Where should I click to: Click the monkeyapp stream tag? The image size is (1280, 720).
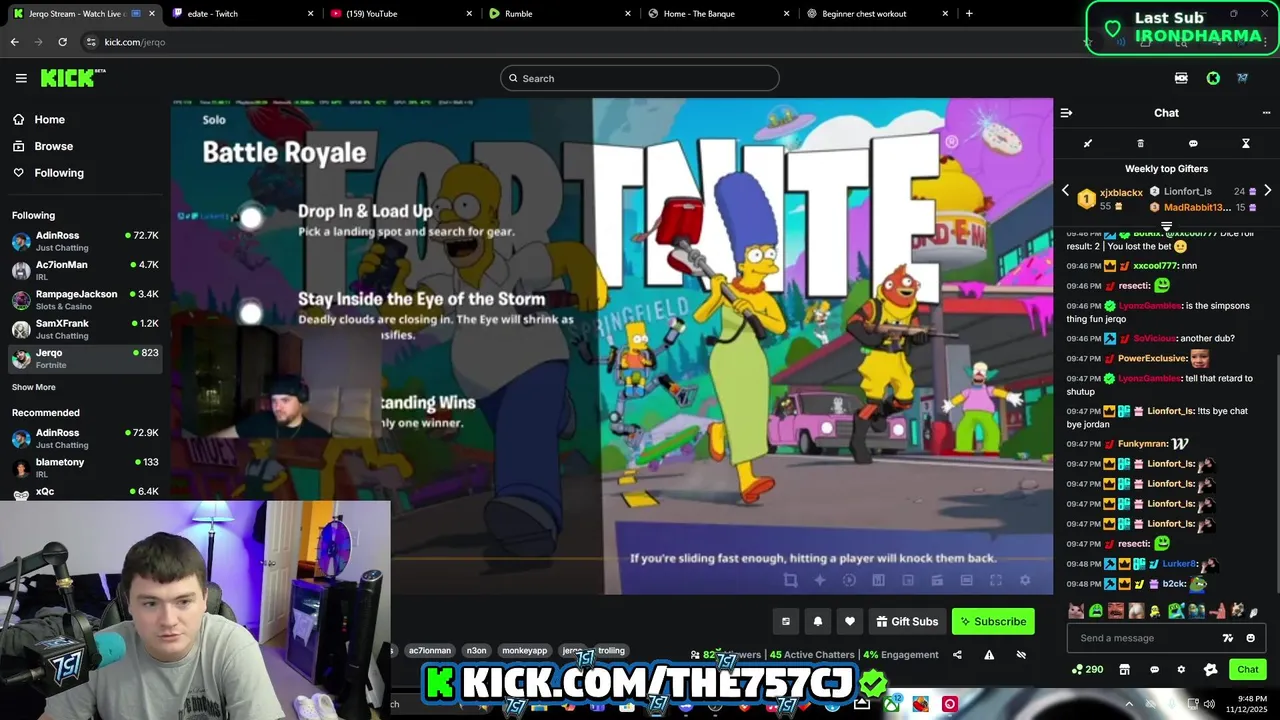click(524, 651)
